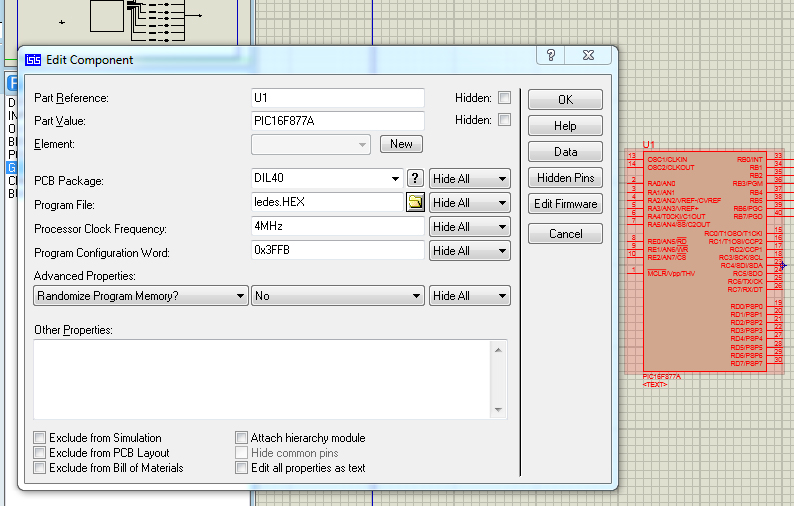Click the OK button
794x506 pixels.
point(565,100)
